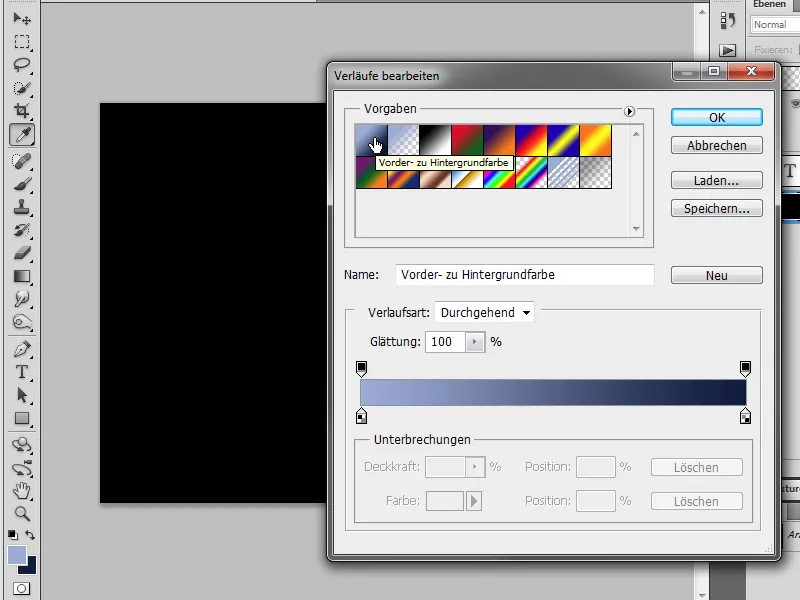Select the Spot Healing Brush tool
Image resolution: width=800 pixels, height=600 pixels.
21,161
